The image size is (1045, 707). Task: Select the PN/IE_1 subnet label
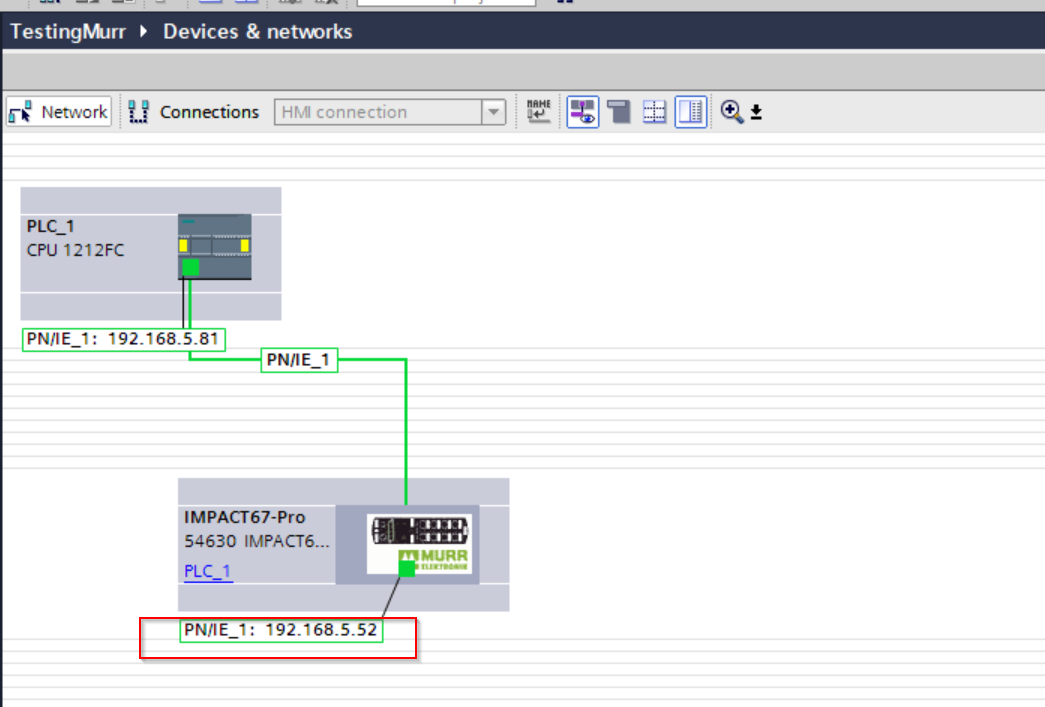click(299, 360)
